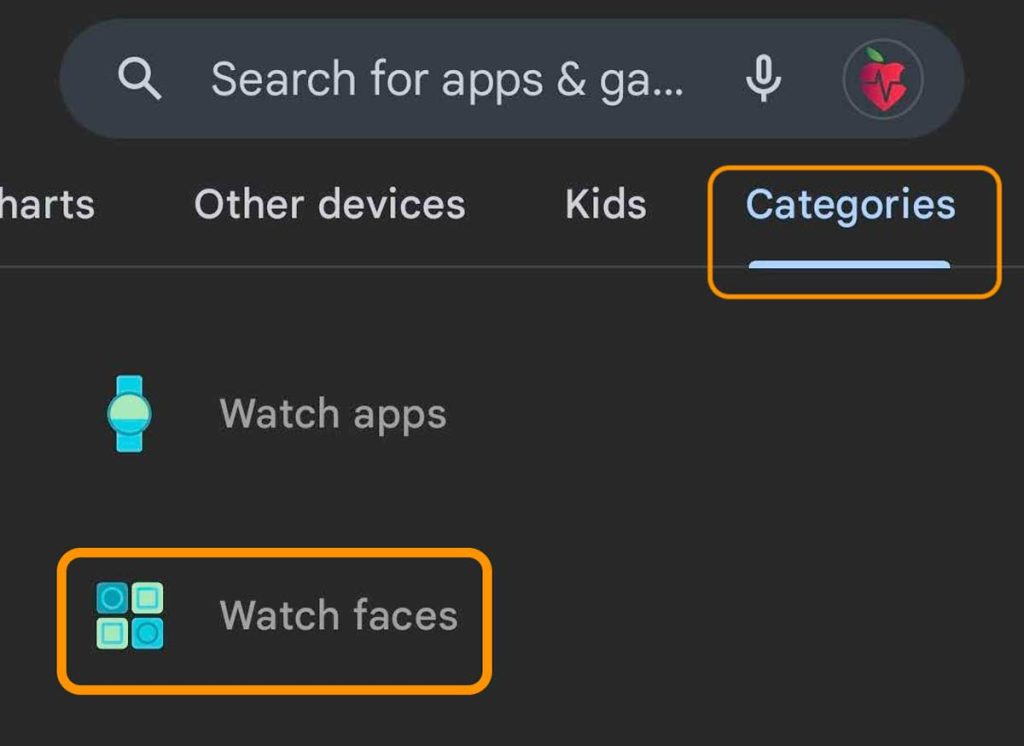Tap the microphone voice search icon
Viewport: 1024px width, 746px height.
point(763,79)
